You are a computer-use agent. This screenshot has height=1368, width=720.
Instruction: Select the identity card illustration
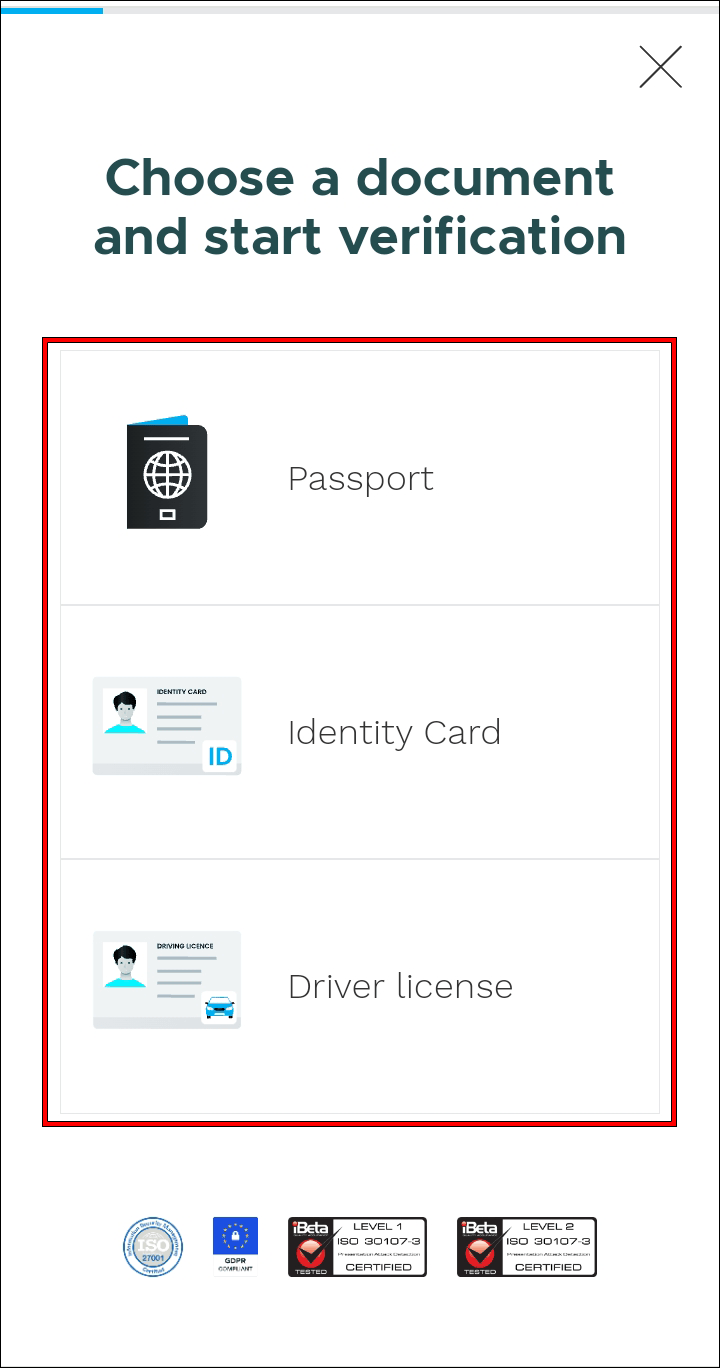pyautogui.click(x=167, y=726)
